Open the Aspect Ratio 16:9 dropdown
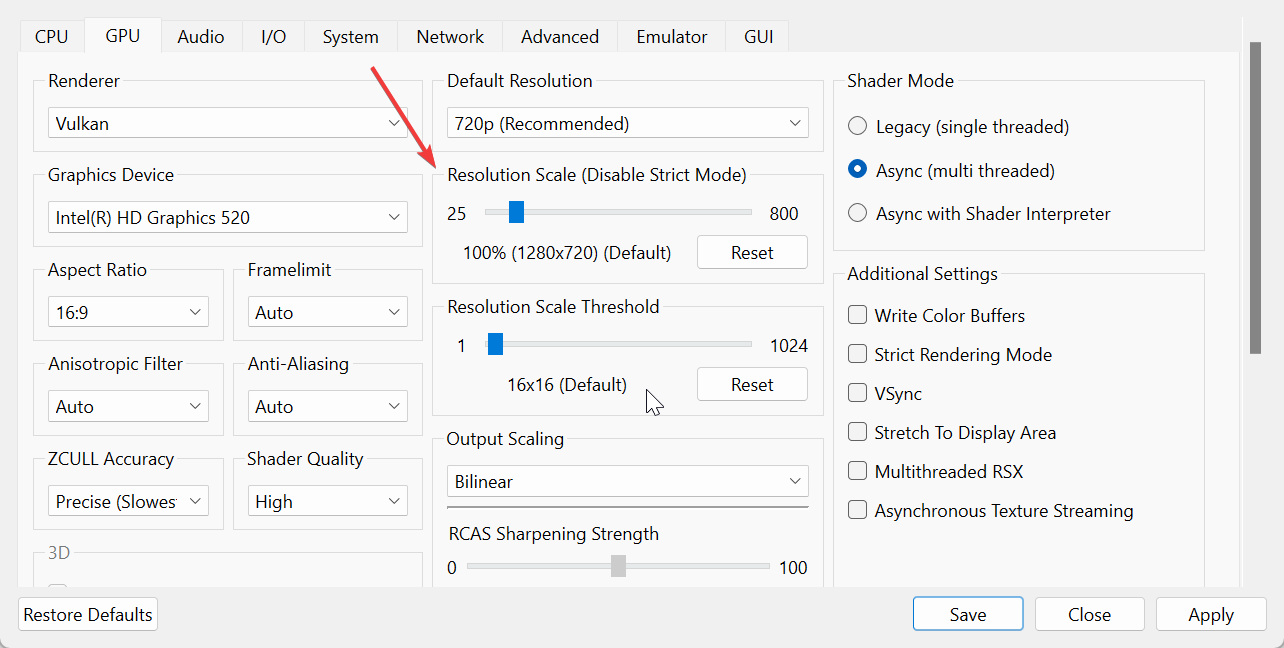1284x648 pixels. (x=128, y=313)
